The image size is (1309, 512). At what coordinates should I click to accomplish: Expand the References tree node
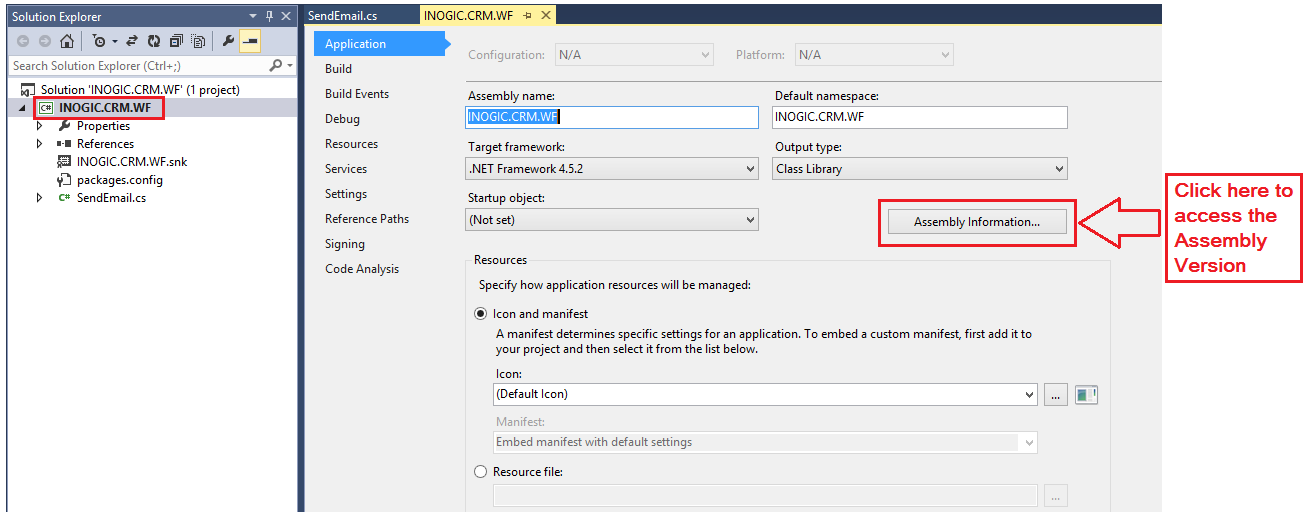coord(40,144)
